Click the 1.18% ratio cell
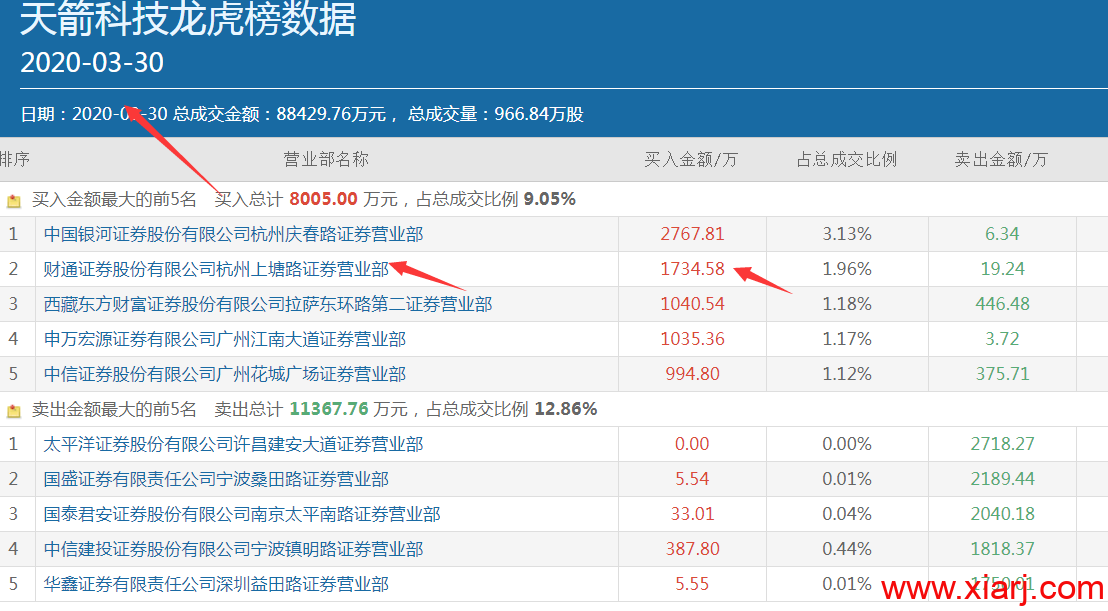 (x=847, y=304)
